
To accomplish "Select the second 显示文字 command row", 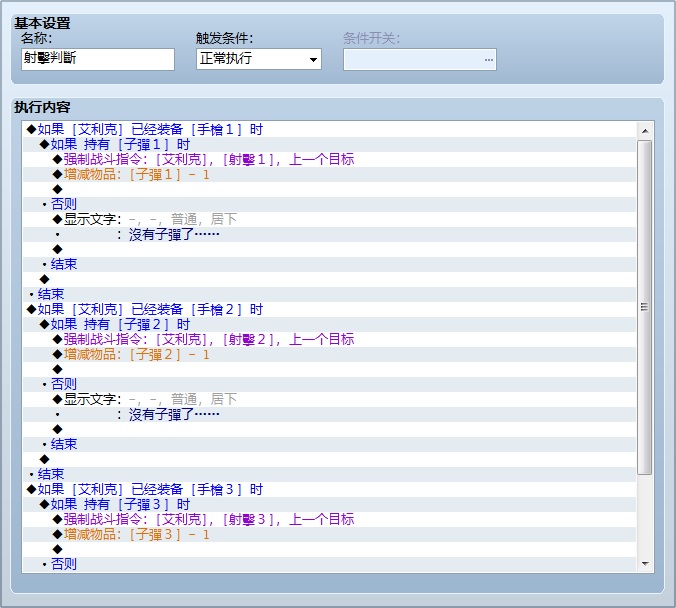I will [329, 399].
